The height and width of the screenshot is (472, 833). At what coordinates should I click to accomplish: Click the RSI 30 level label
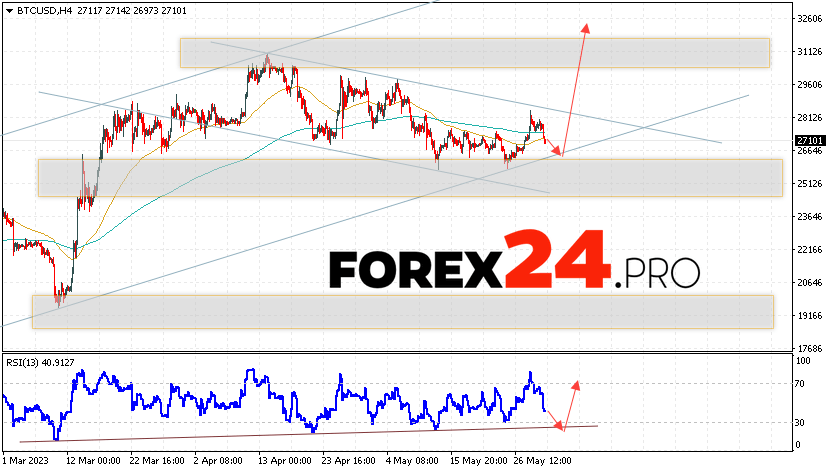[x=802, y=421]
